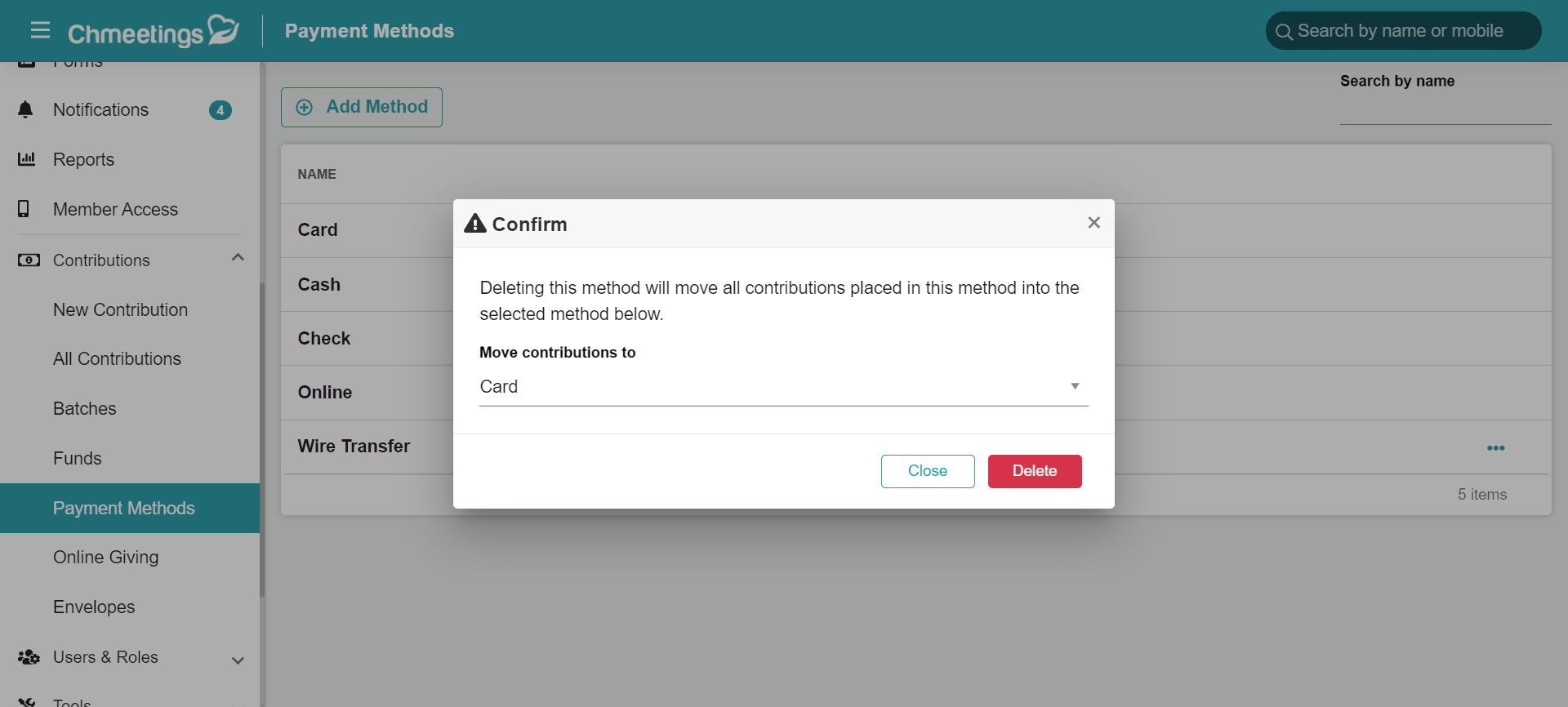Image resolution: width=1568 pixels, height=707 pixels.
Task: Open the notifications count badge 4
Action: tap(220, 110)
